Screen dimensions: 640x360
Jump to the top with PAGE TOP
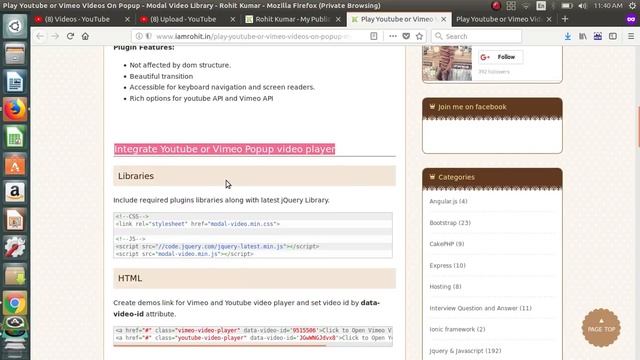click(601, 328)
